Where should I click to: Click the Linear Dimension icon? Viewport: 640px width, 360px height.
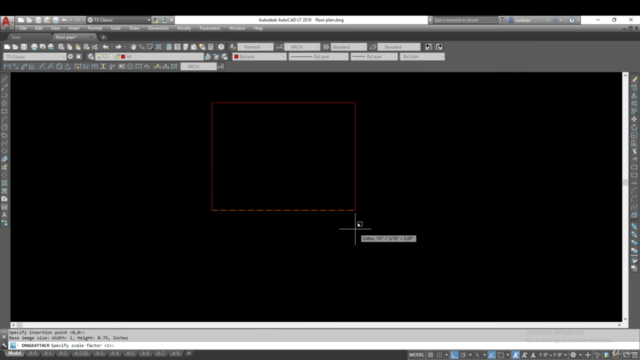tap(7, 67)
